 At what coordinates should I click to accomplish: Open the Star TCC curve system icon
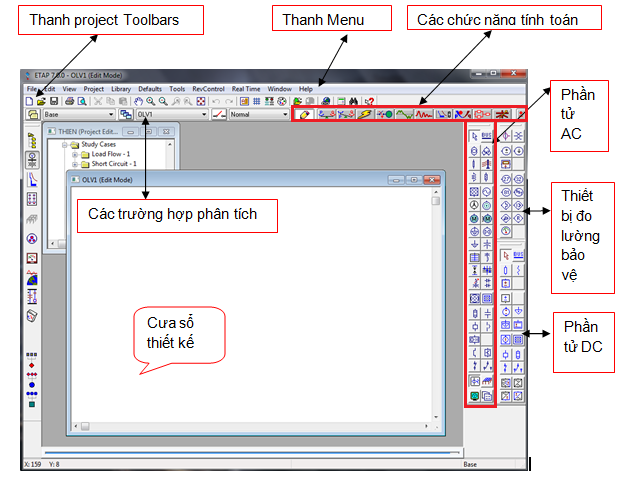coord(32,180)
